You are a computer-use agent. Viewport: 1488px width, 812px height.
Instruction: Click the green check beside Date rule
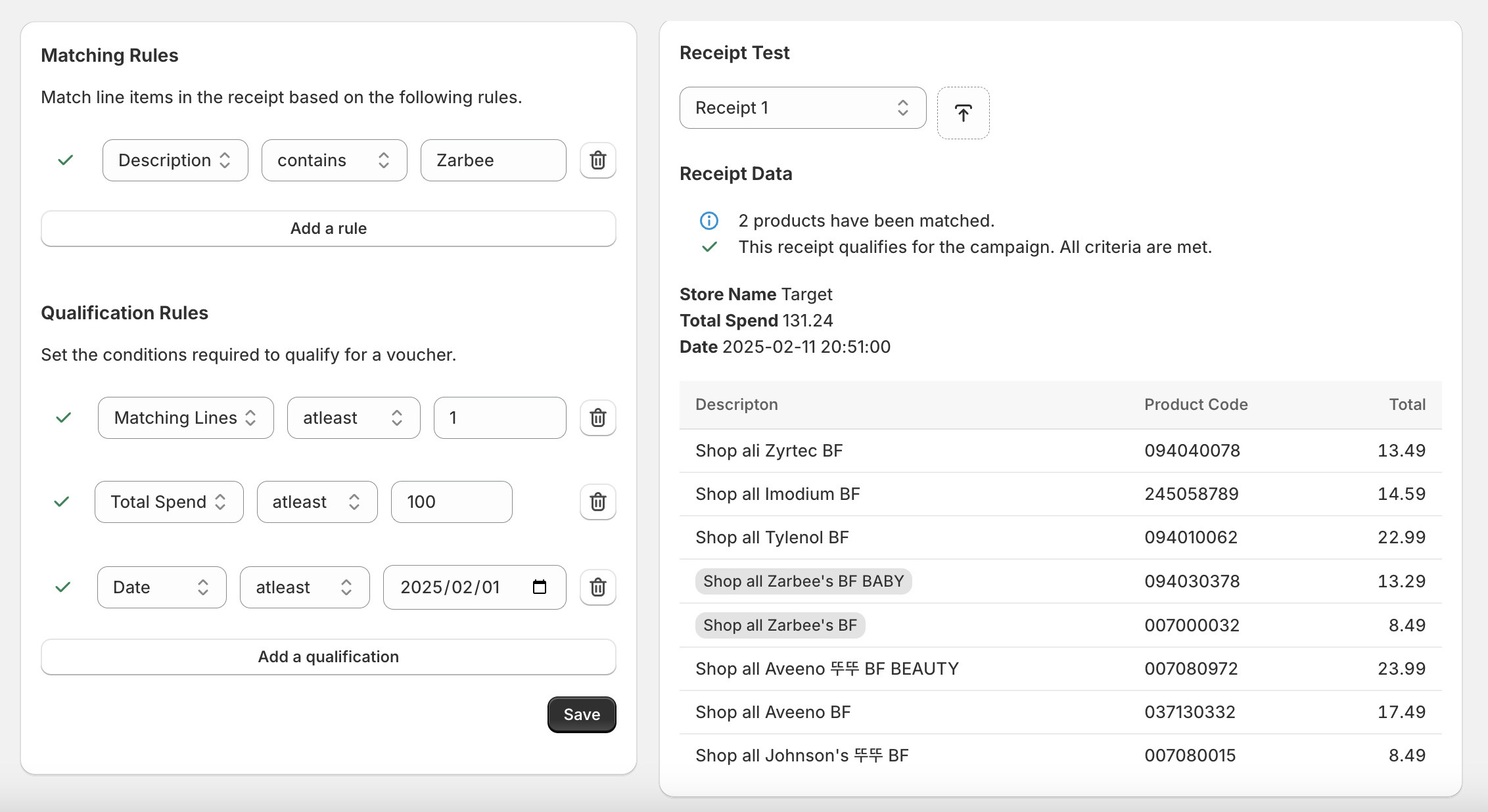pos(63,587)
